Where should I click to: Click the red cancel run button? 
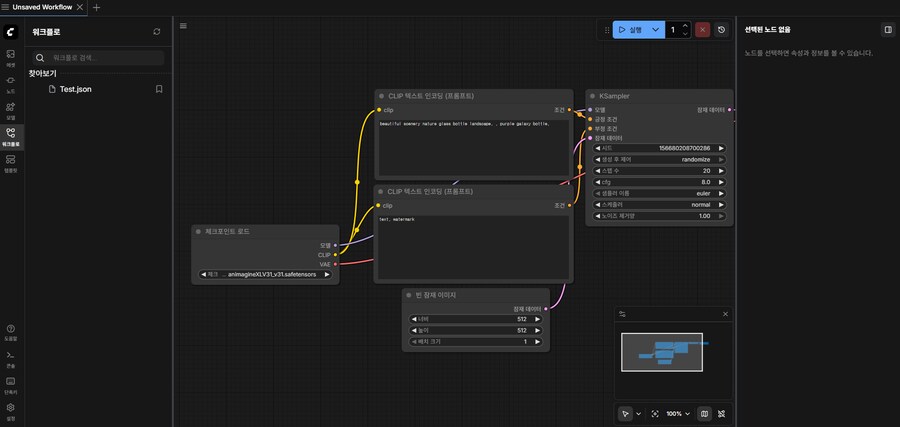point(702,30)
